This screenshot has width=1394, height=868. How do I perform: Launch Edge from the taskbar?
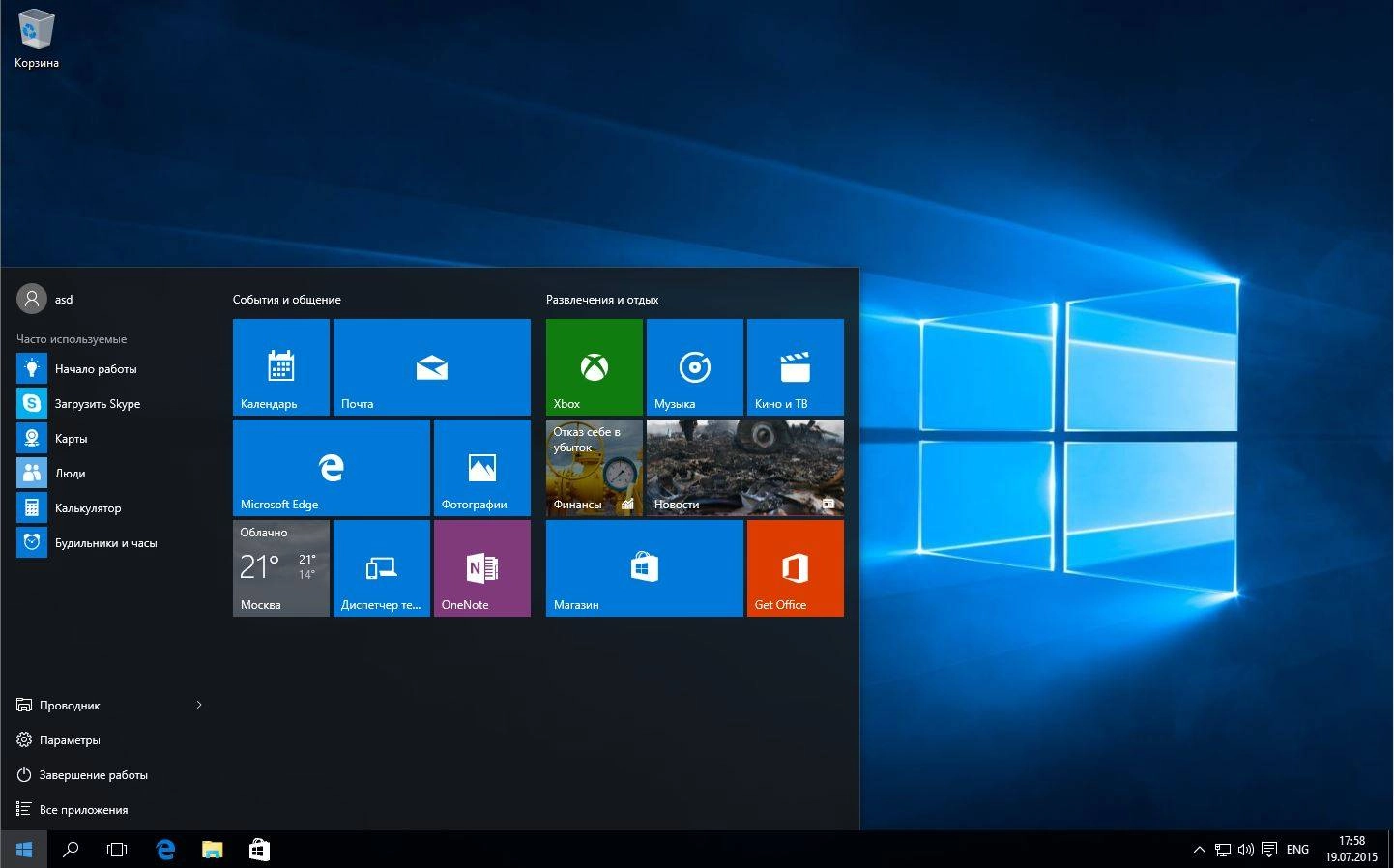point(165,850)
